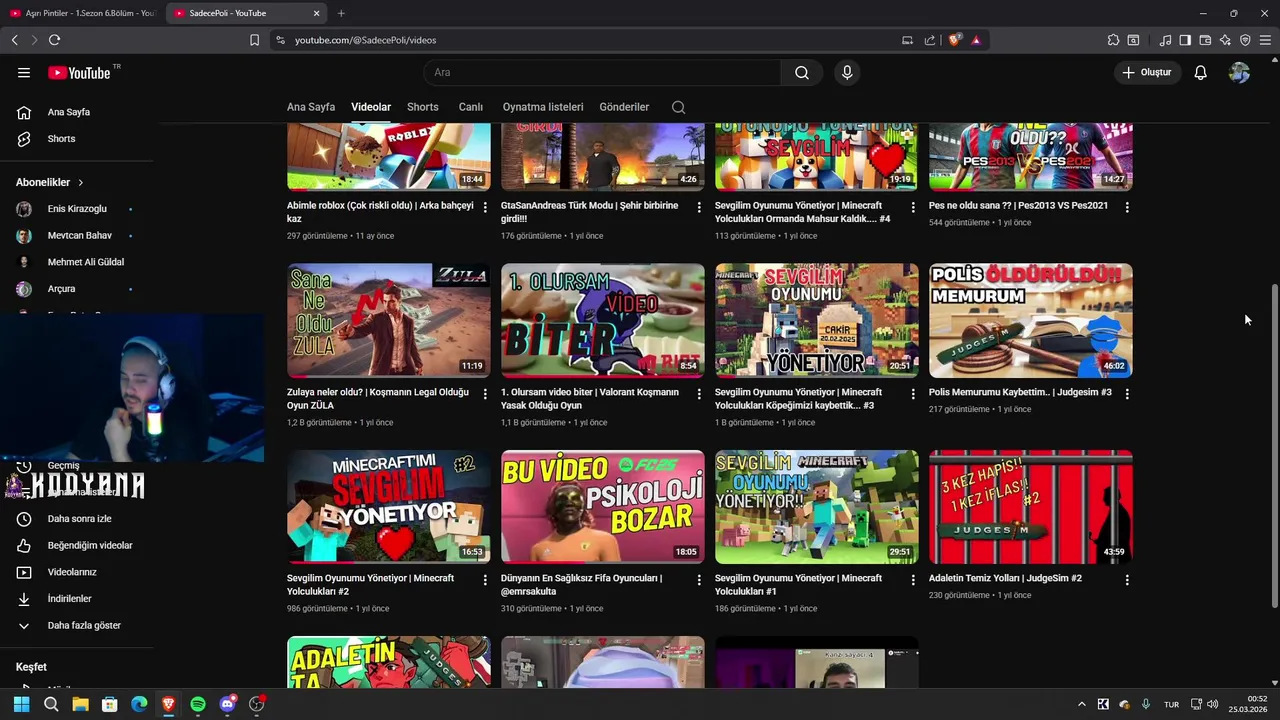Open 'Pes ne oldu sana ??' video title
Viewport: 1280px width, 720px height.
(x=1018, y=206)
